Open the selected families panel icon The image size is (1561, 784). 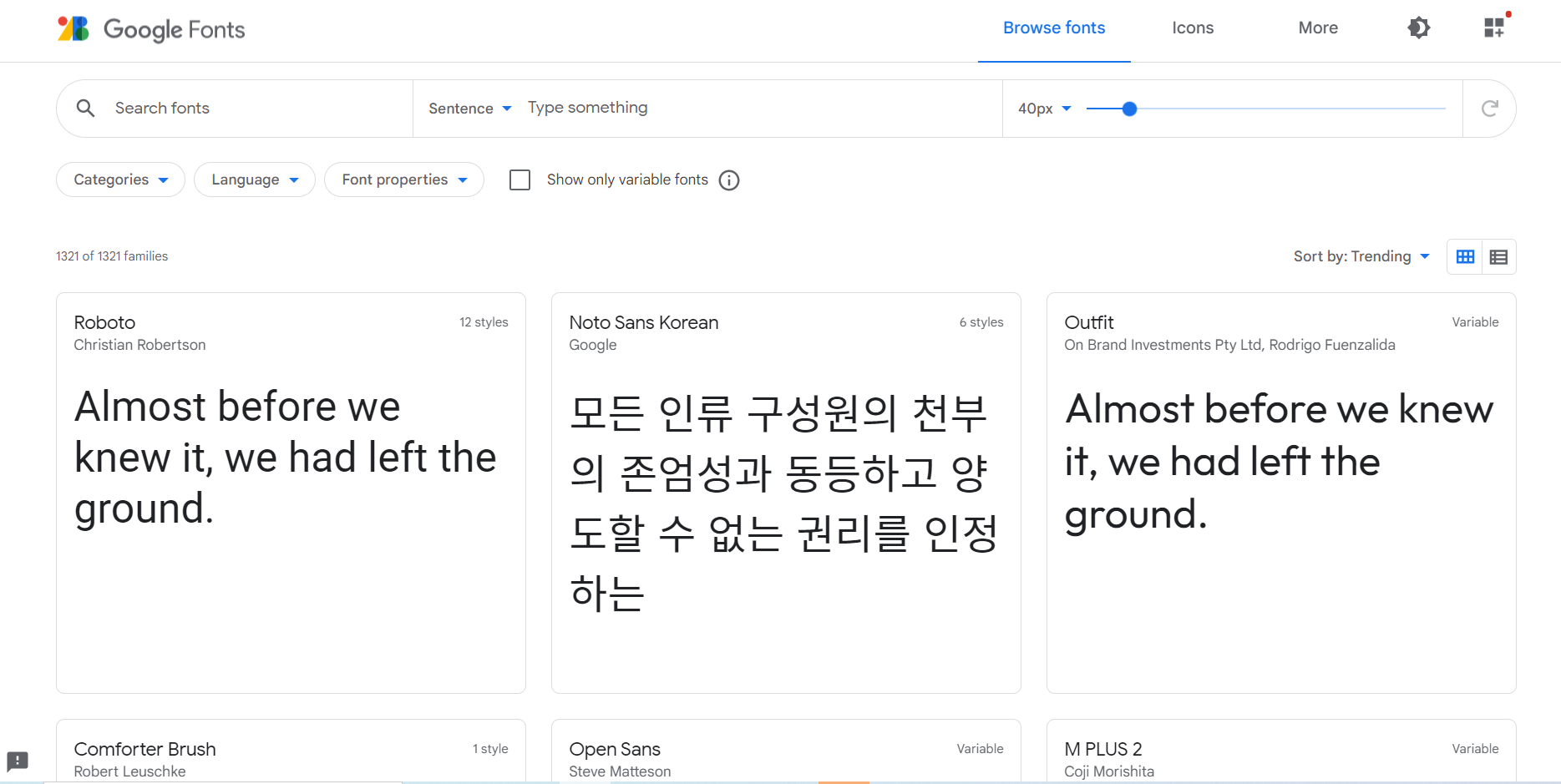tap(1494, 28)
